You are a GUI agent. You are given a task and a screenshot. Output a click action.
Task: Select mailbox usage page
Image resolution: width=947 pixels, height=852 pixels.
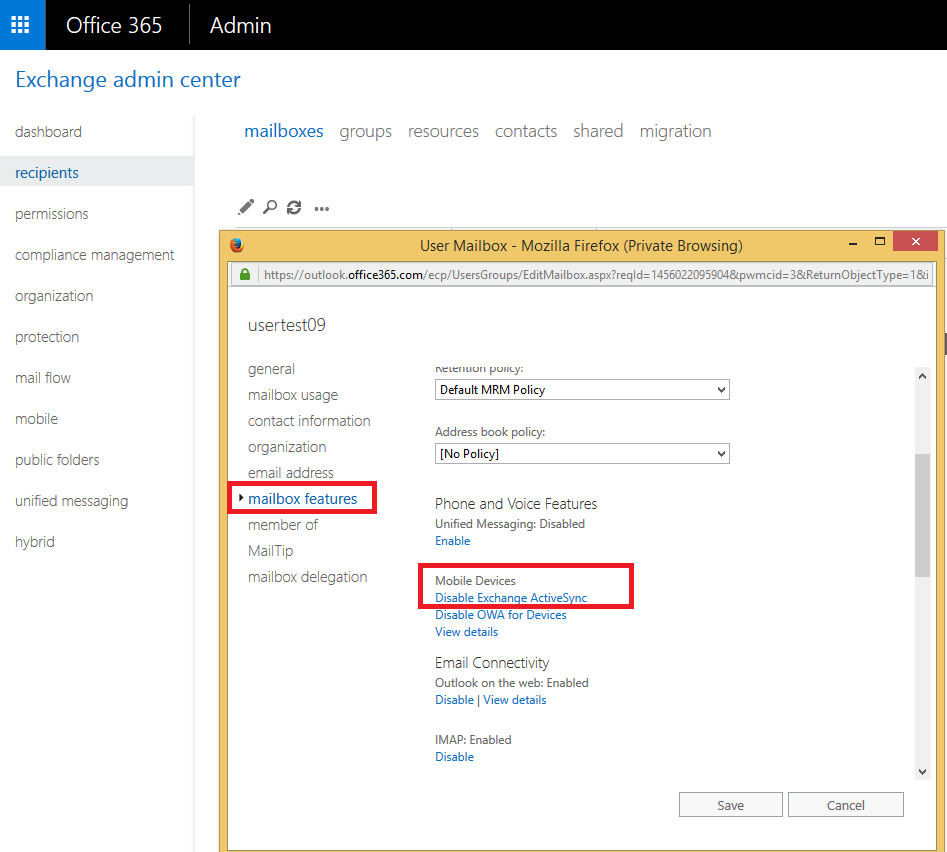(x=293, y=395)
